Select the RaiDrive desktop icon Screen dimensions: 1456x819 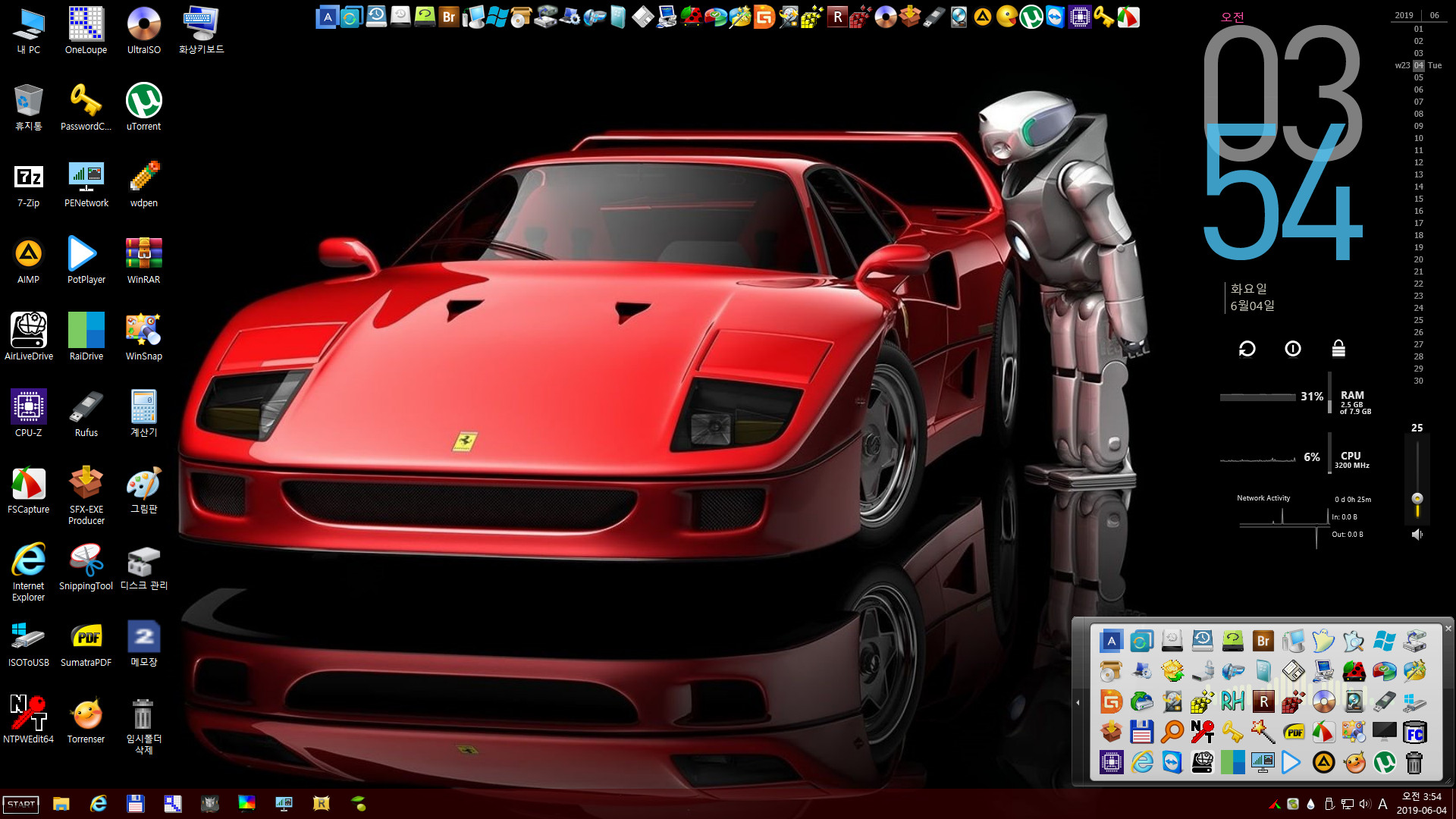point(86,337)
